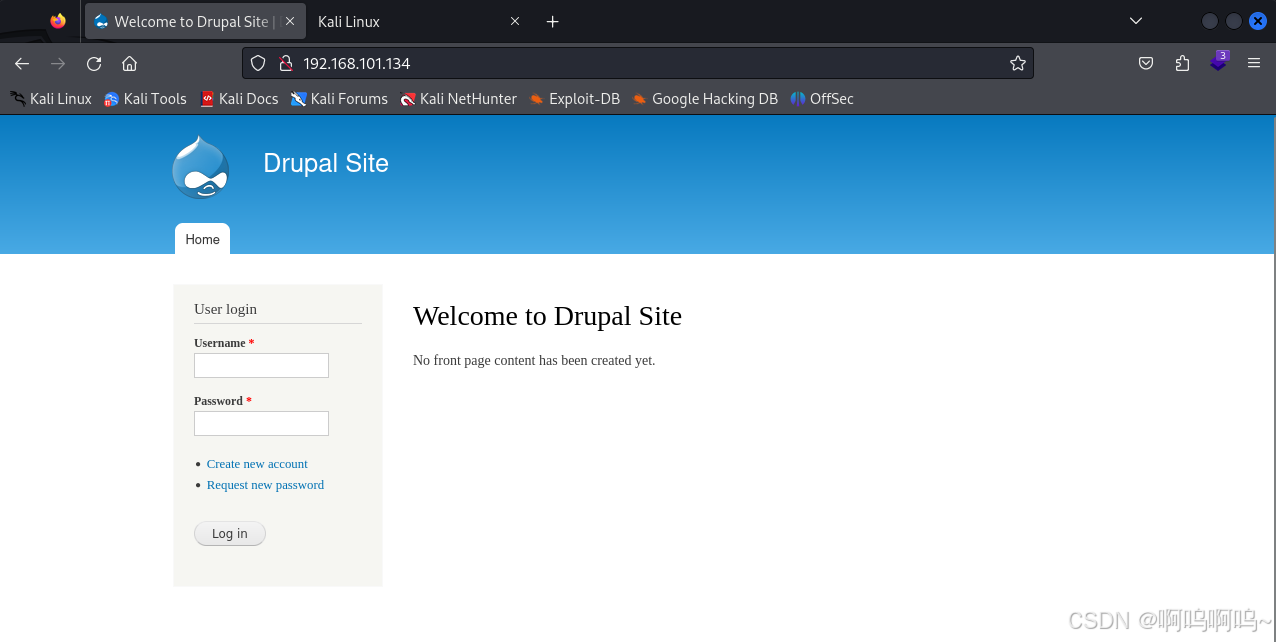Open the Exploit-DB bookmark
This screenshot has width=1276, height=642.
coord(575,99)
